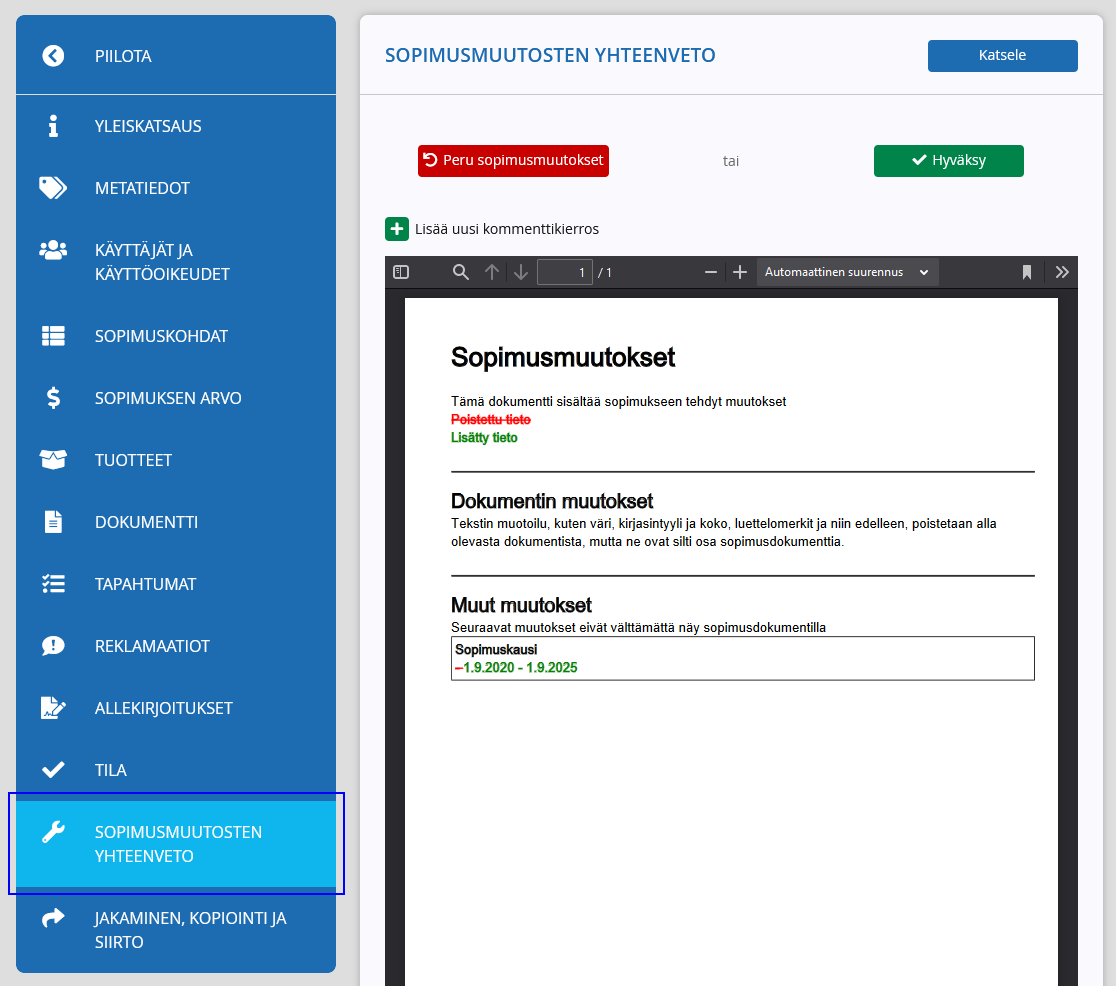Open search in the PDF viewer
This screenshot has width=1116, height=986.
click(460, 272)
